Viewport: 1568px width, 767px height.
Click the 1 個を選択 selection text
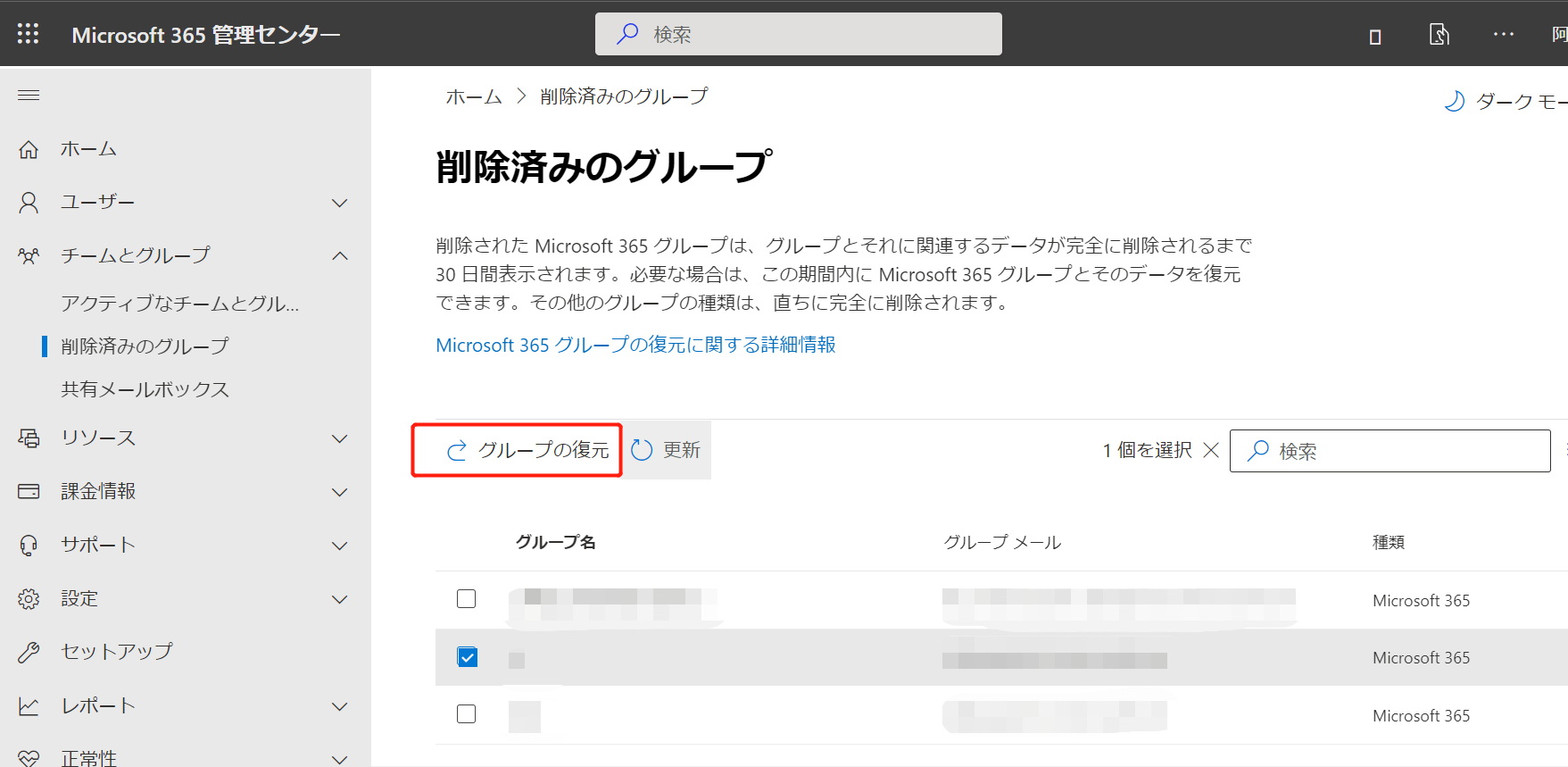(x=1147, y=450)
